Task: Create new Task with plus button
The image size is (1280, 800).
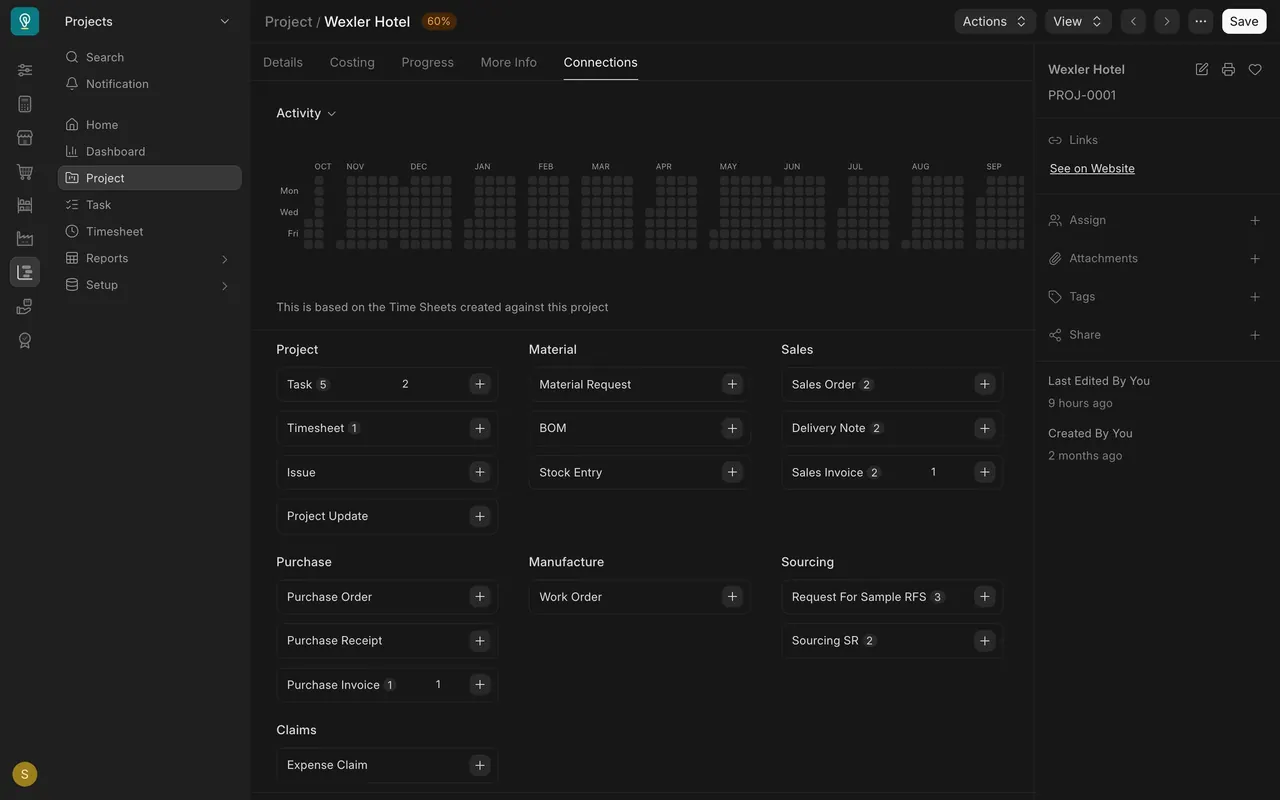Action: point(480,384)
